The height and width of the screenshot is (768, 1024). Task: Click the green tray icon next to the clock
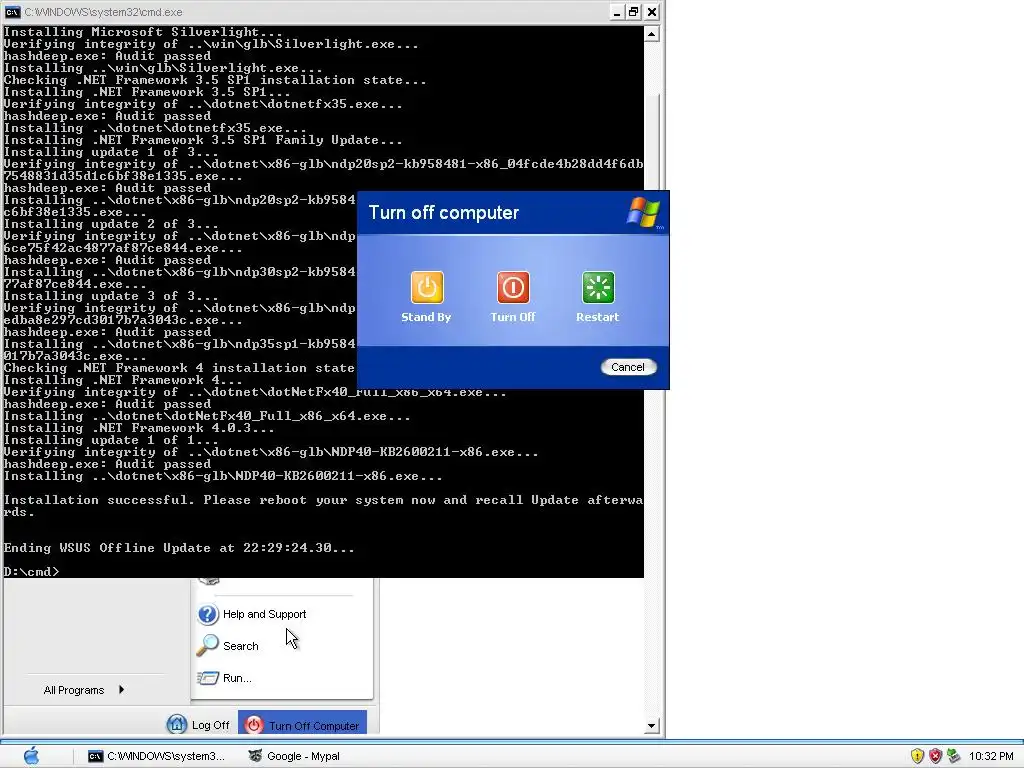[x=953, y=756]
